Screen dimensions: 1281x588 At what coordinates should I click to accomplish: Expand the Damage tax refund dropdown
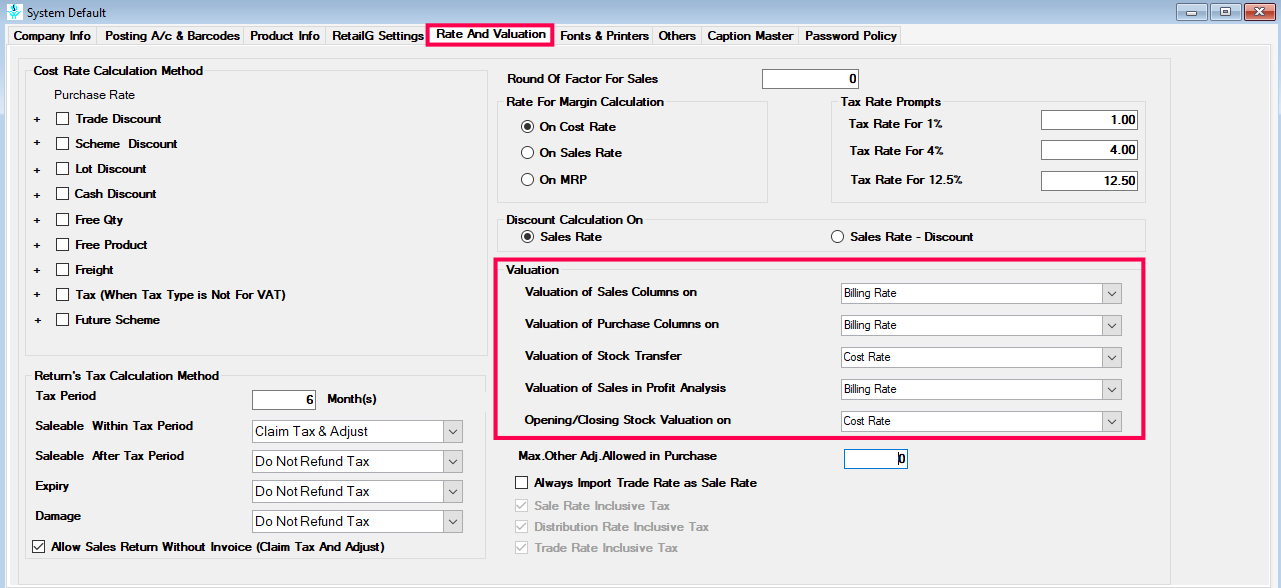click(x=358, y=521)
